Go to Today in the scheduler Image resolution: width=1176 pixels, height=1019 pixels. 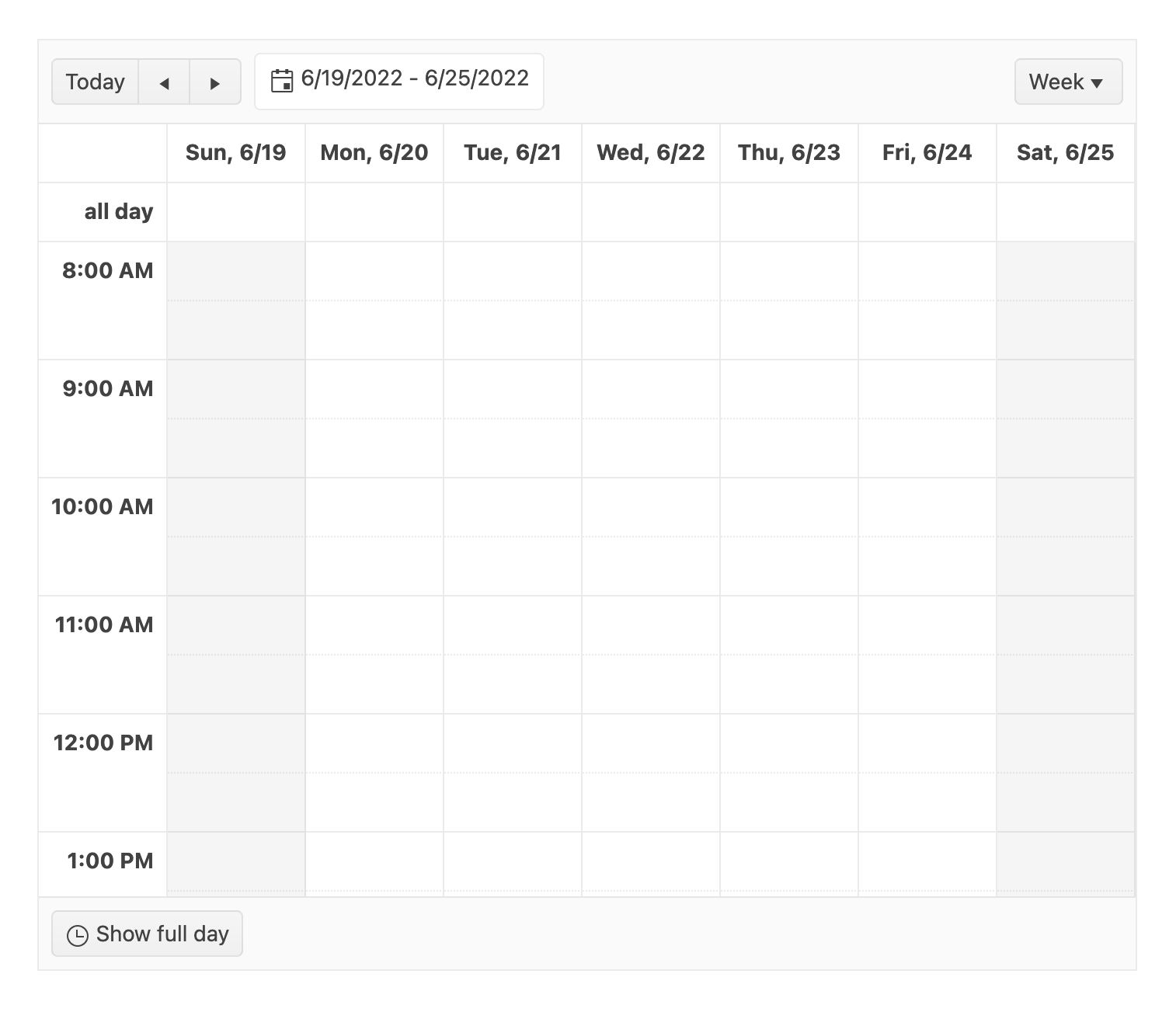pos(95,82)
